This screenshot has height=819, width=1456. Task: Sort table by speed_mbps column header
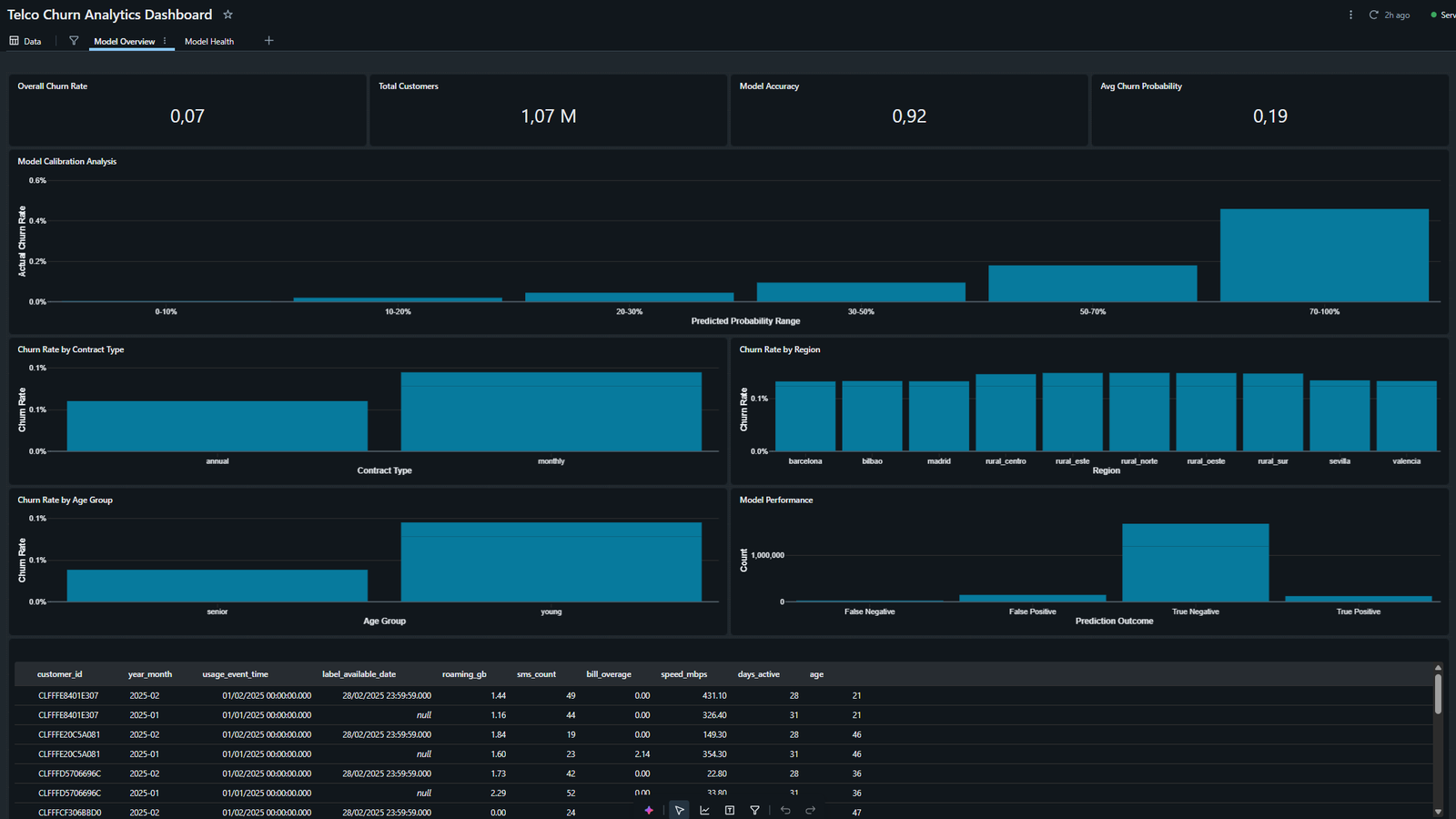coord(683,674)
